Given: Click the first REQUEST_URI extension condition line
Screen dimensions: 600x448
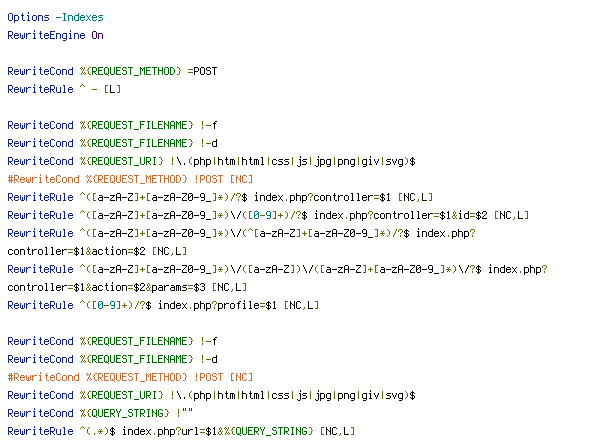Looking at the screenshot, I should pos(211,161).
